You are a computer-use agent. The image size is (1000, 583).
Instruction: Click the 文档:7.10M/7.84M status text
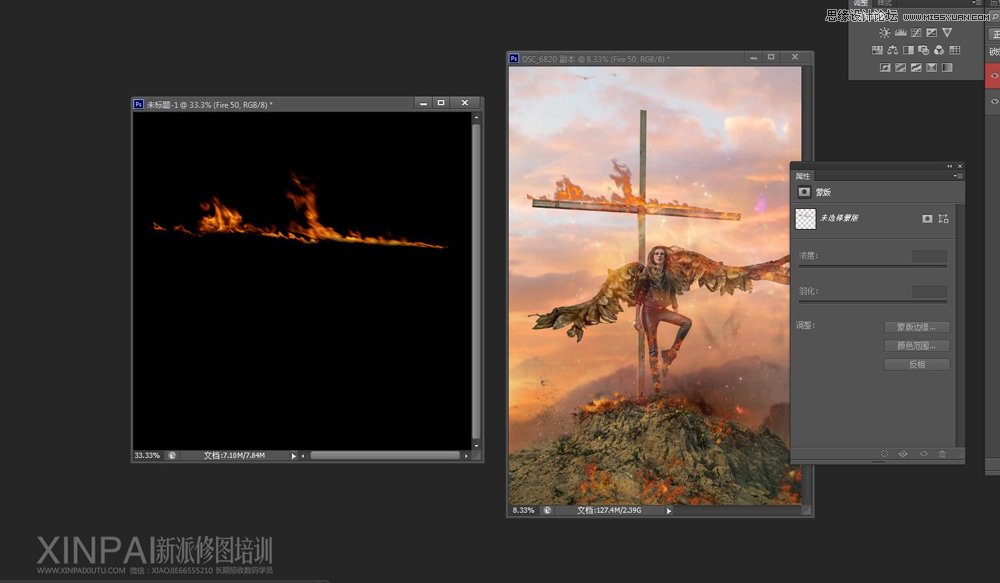pyautogui.click(x=234, y=455)
